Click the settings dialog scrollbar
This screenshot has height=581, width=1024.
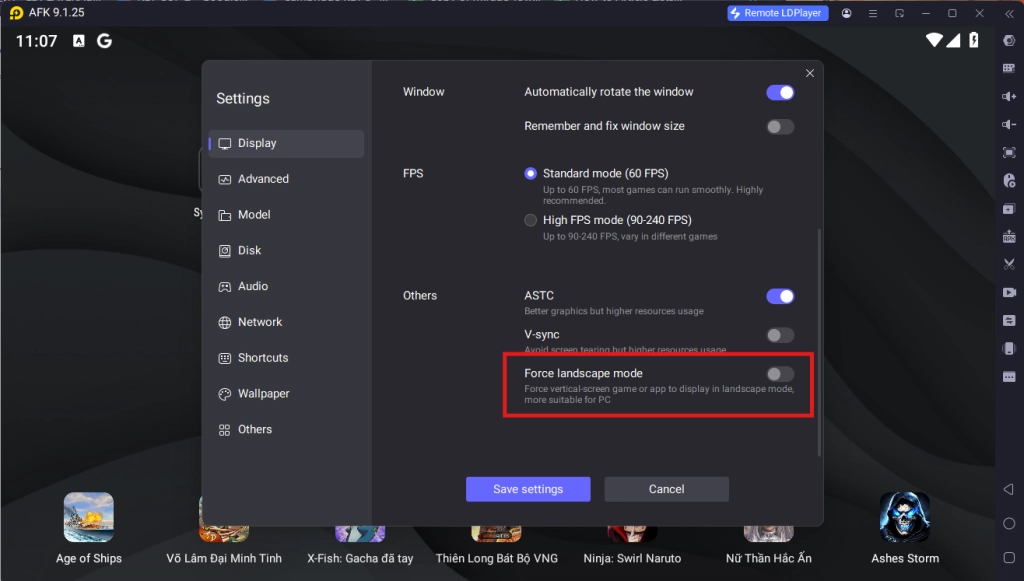pos(821,300)
